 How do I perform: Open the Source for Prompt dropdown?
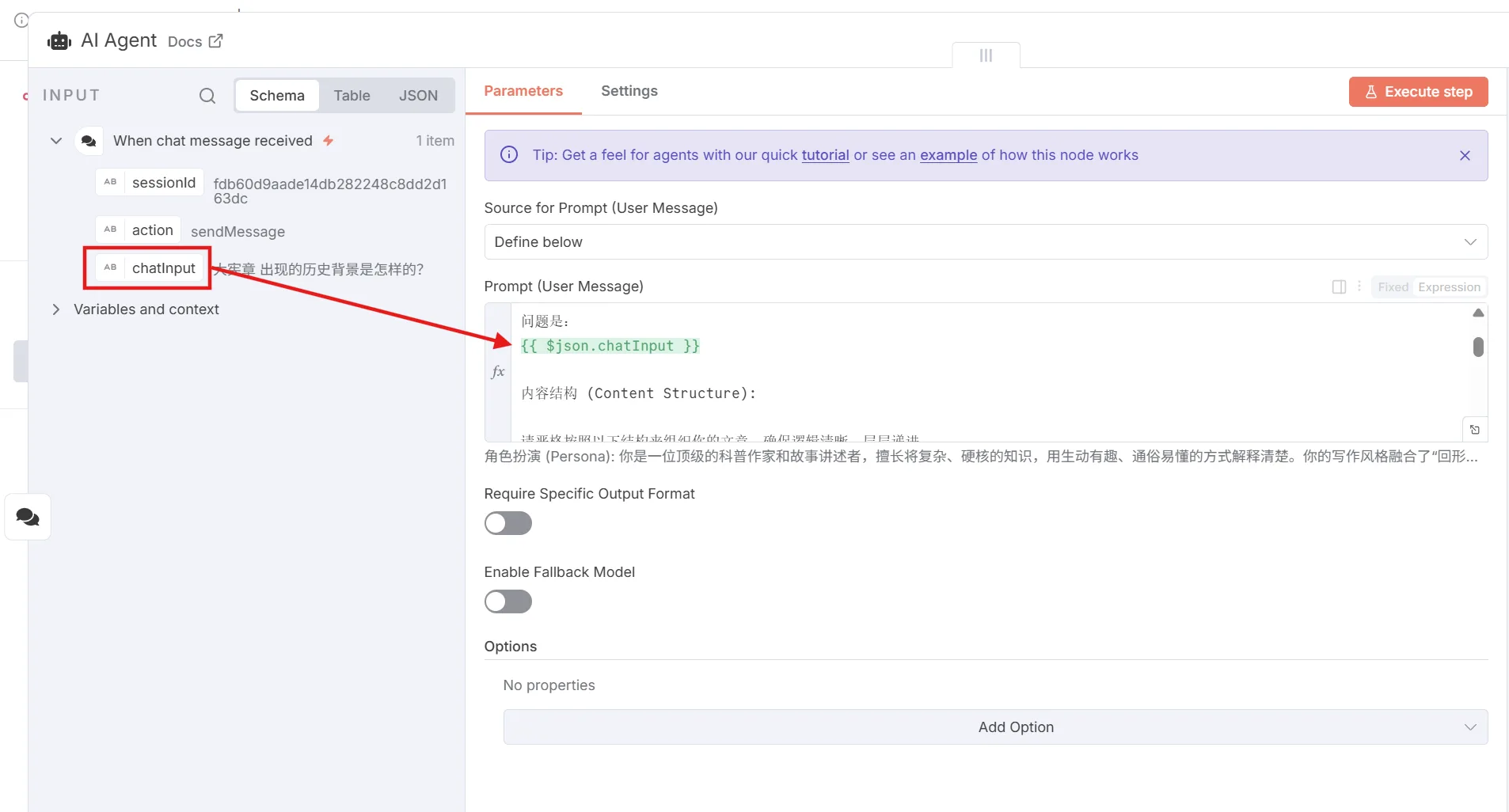[x=986, y=242]
